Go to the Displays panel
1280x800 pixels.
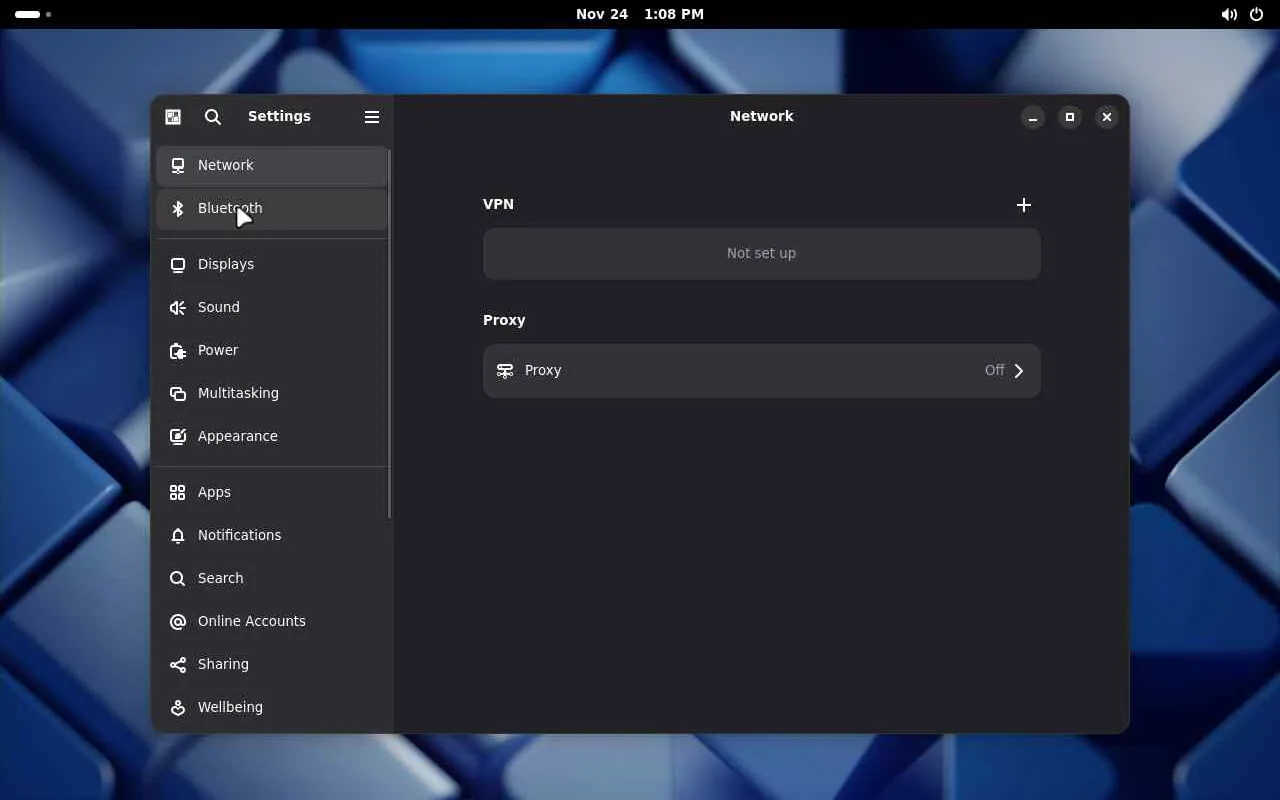click(272, 264)
